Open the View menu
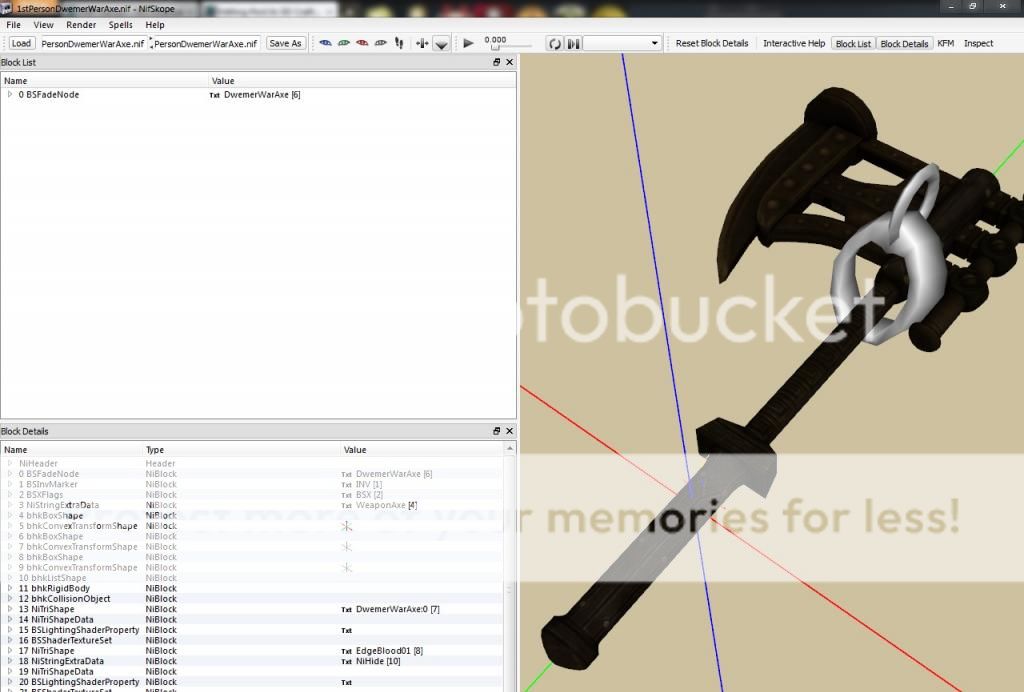Screen dimensions: 1024x692 point(43,25)
